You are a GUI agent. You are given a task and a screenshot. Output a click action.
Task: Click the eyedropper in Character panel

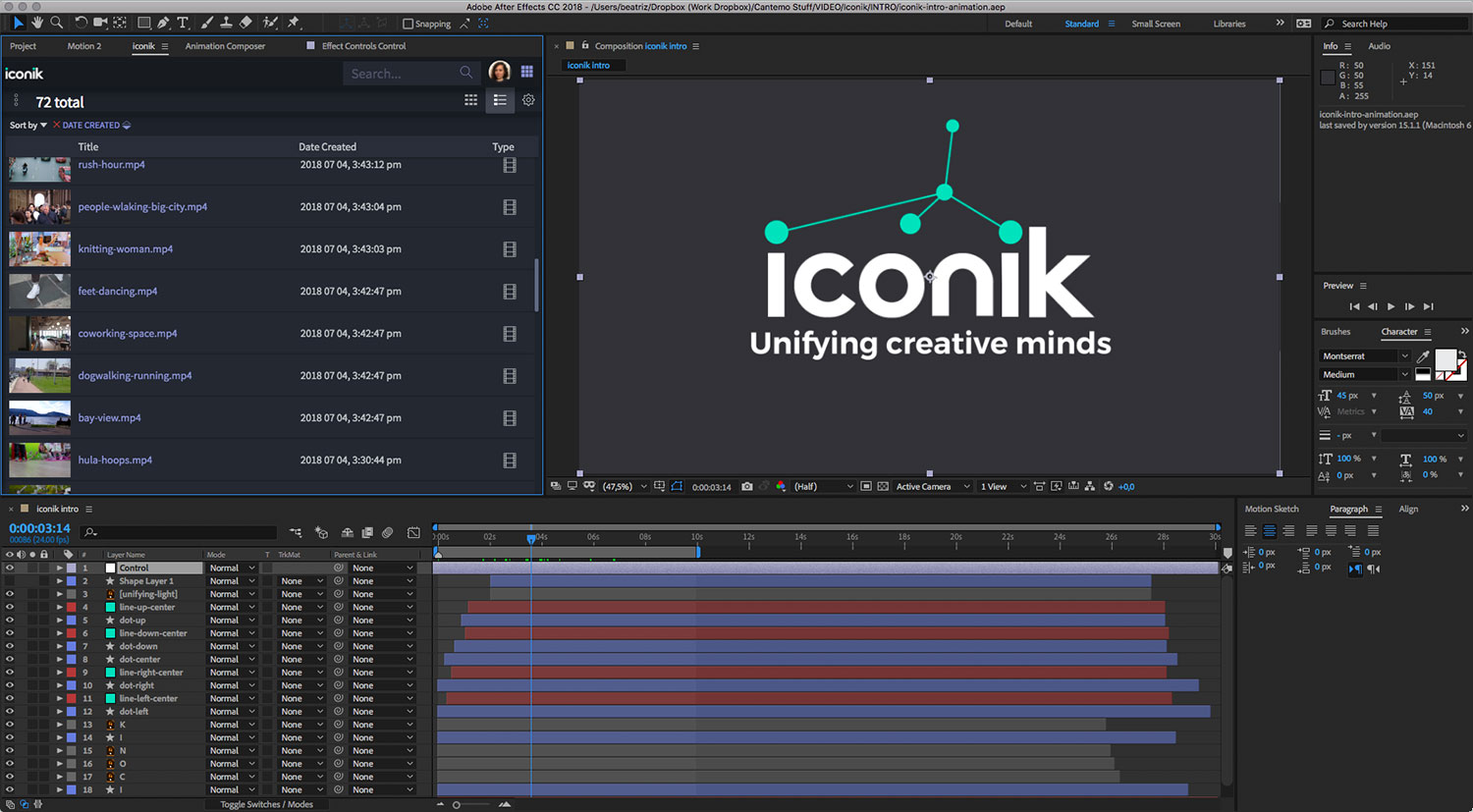(x=1423, y=356)
